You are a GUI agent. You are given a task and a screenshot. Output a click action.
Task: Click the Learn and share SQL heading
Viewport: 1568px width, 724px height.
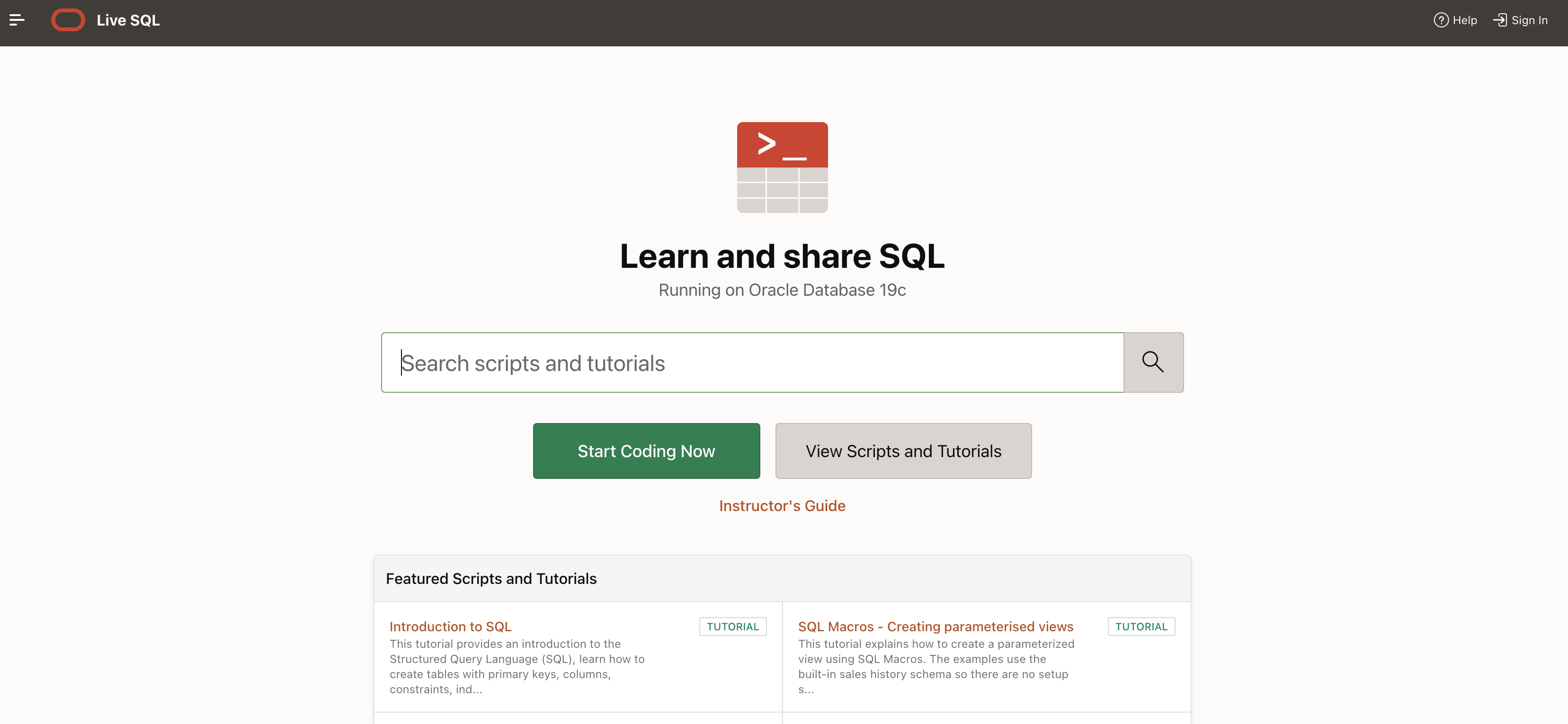782,256
